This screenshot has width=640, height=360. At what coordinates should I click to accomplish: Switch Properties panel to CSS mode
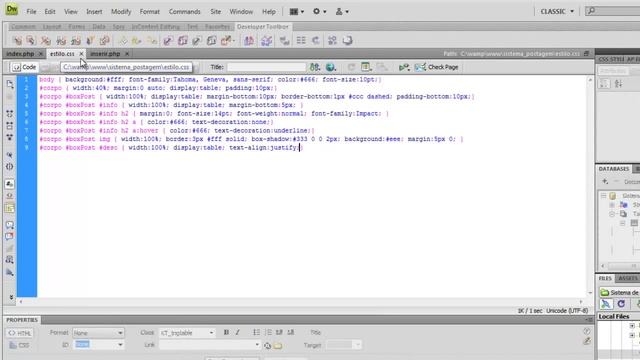click(20, 345)
